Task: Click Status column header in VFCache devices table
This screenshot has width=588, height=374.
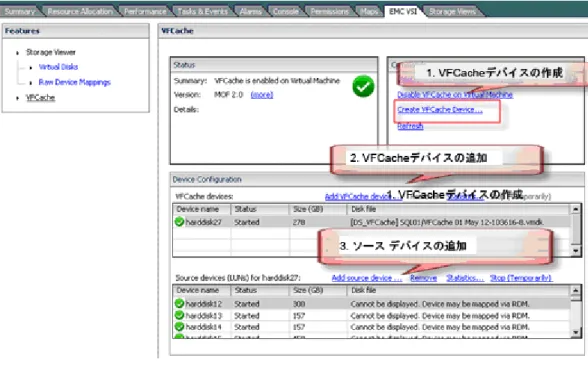Action: [260, 209]
